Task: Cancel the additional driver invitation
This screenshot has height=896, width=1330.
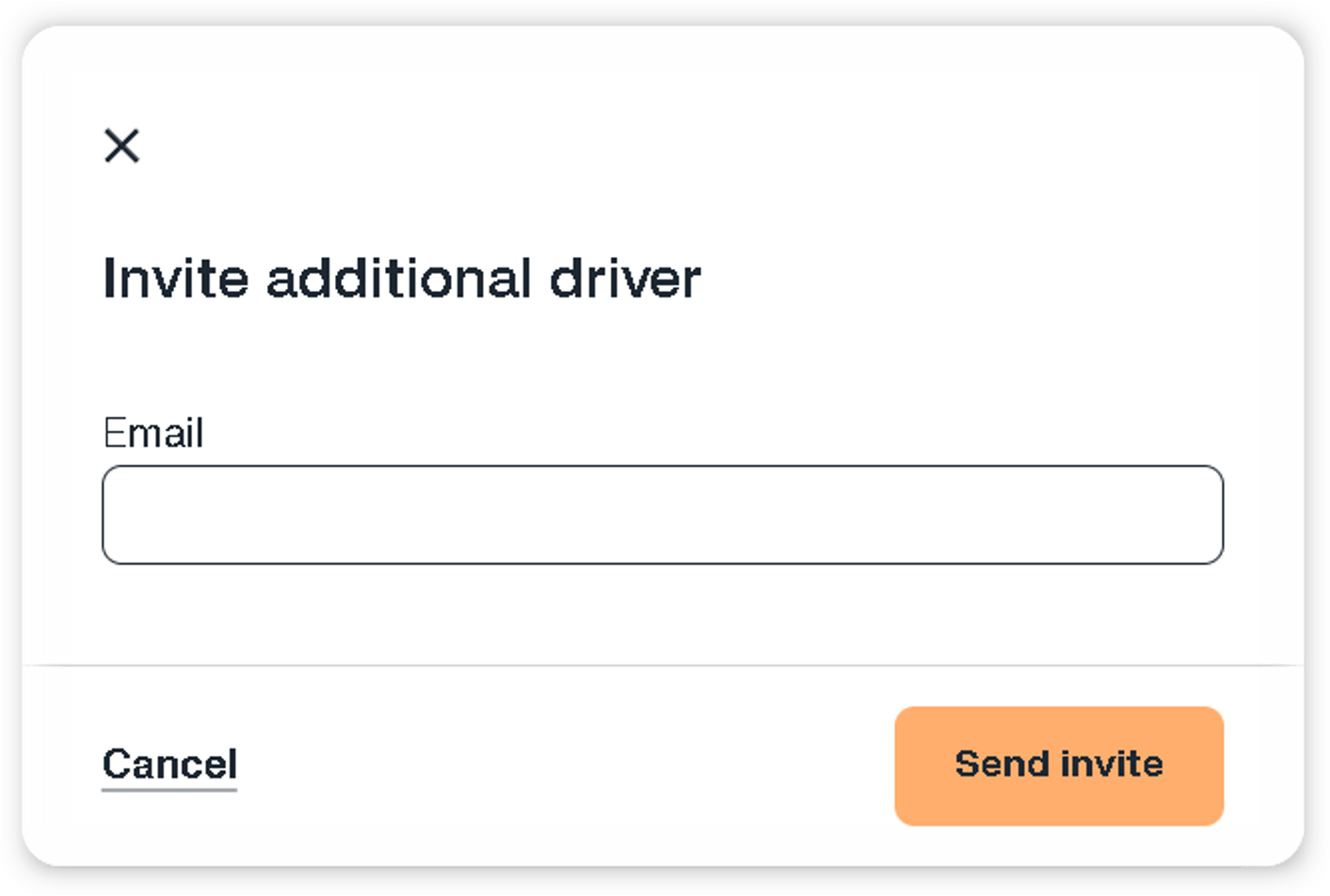Action: pyautogui.click(x=170, y=764)
